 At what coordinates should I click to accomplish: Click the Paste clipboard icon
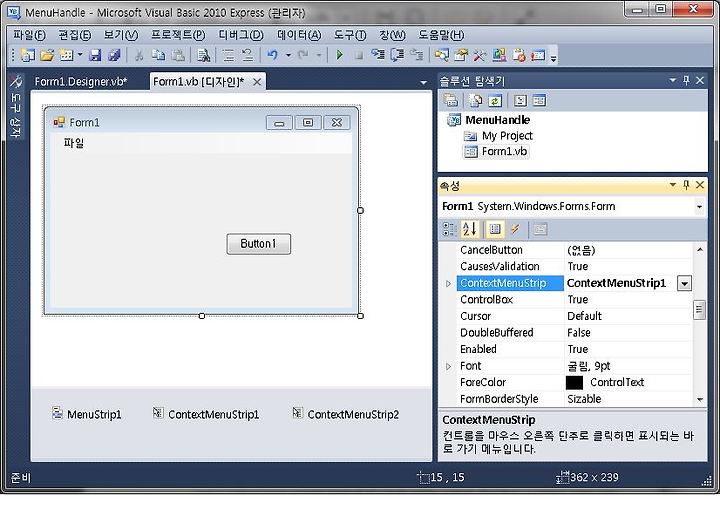[178, 56]
